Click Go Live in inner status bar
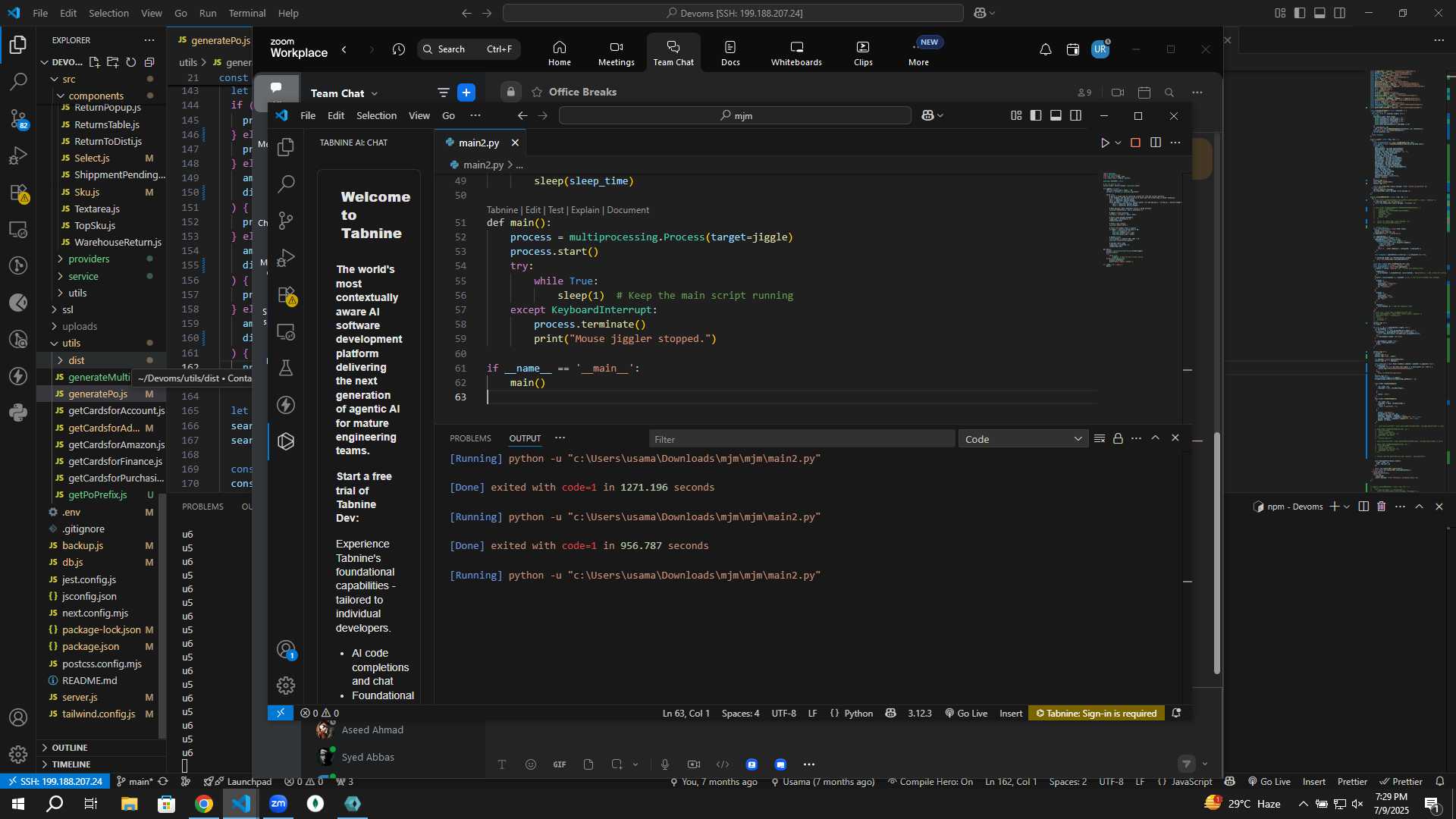This screenshot has height=819, width=1456. point(967,714)
